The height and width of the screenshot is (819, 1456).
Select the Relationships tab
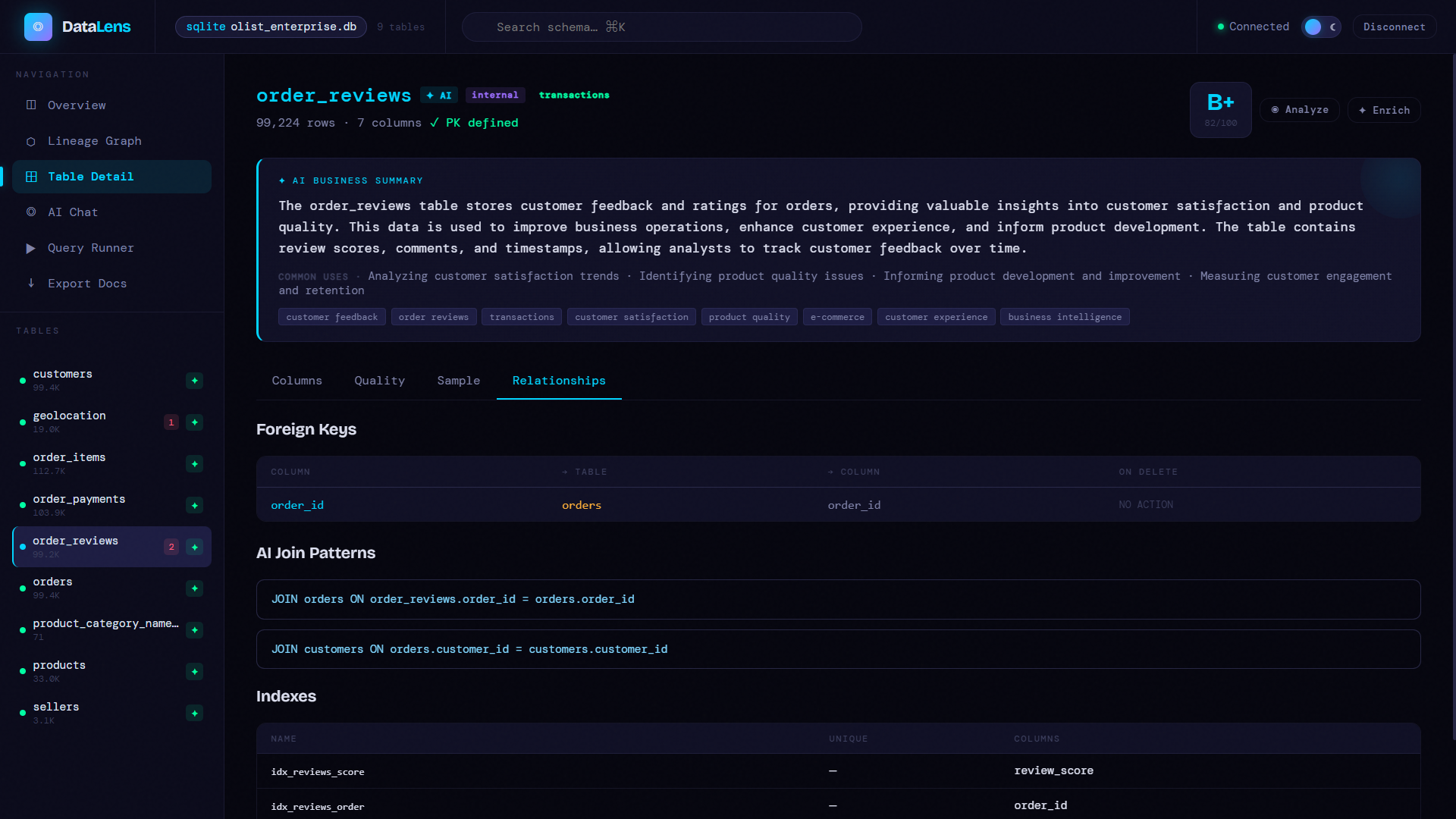pyautogui.click(x=559, y=381)
